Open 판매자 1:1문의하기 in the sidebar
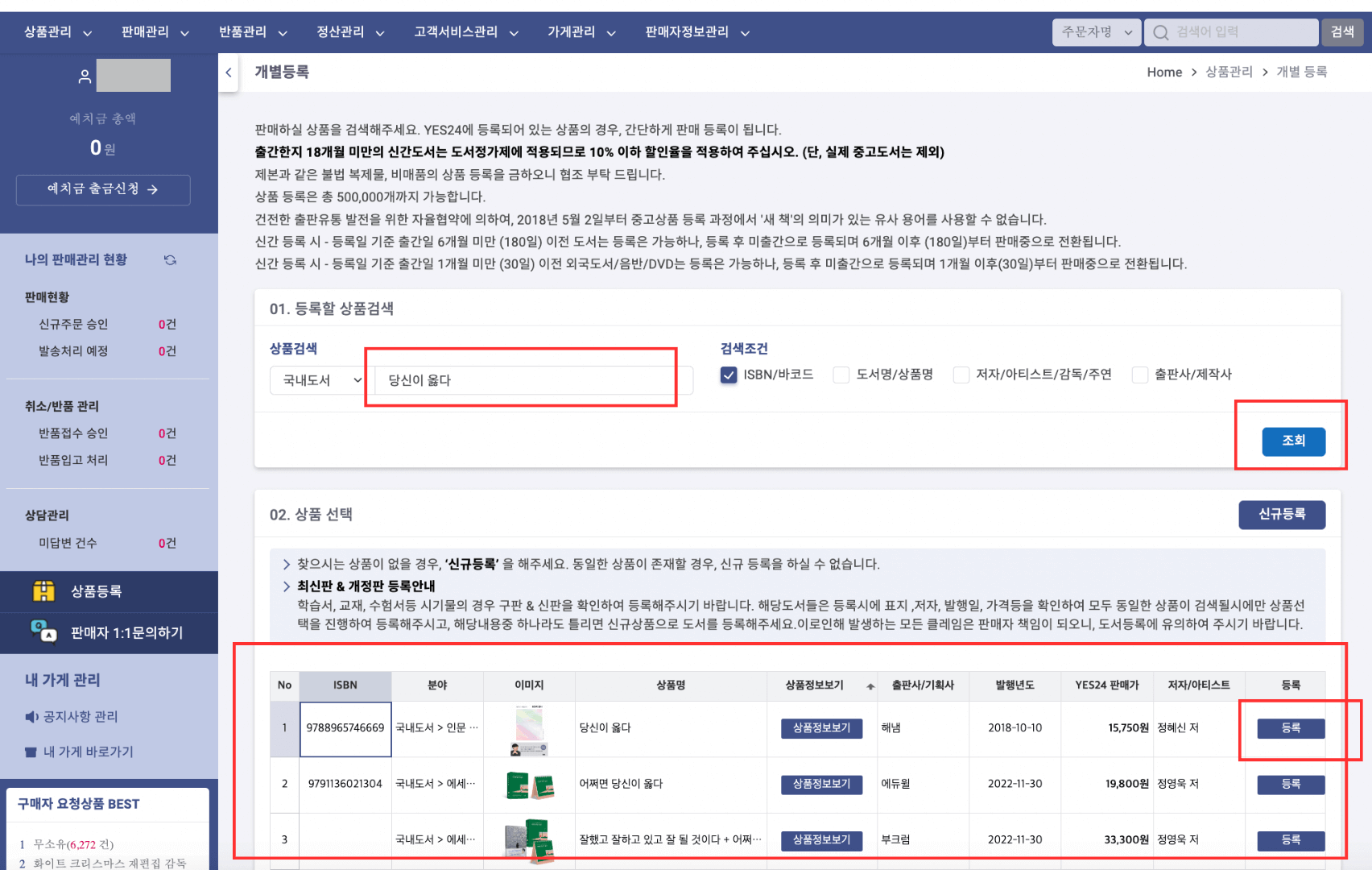 click(x=109, y=633)
